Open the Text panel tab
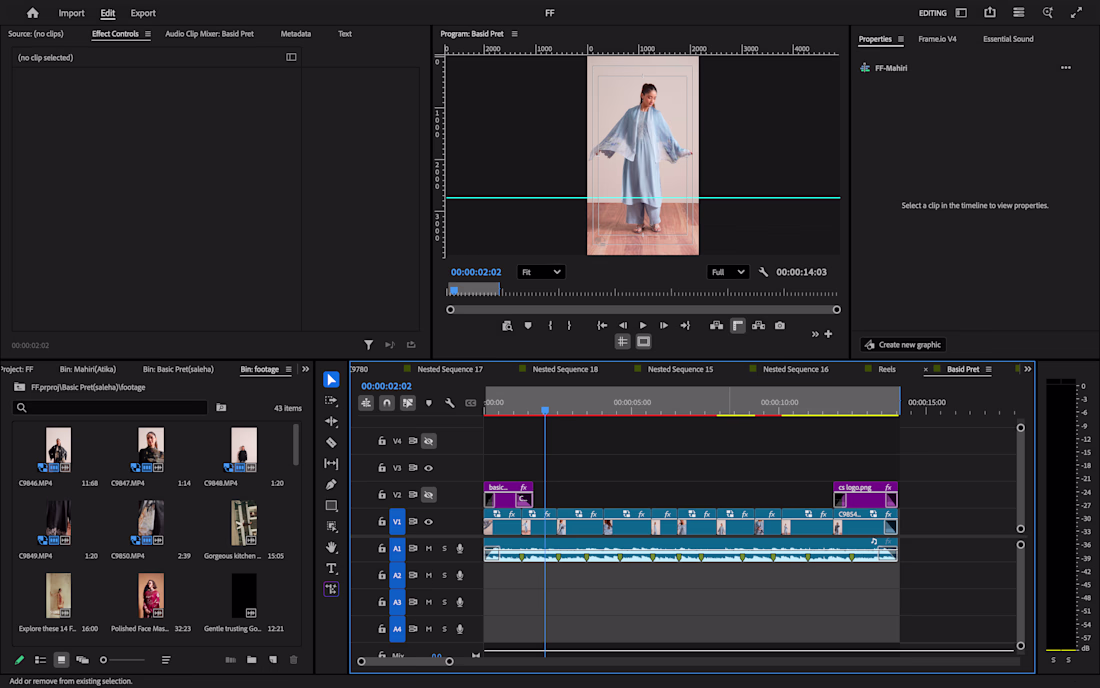 344,34
